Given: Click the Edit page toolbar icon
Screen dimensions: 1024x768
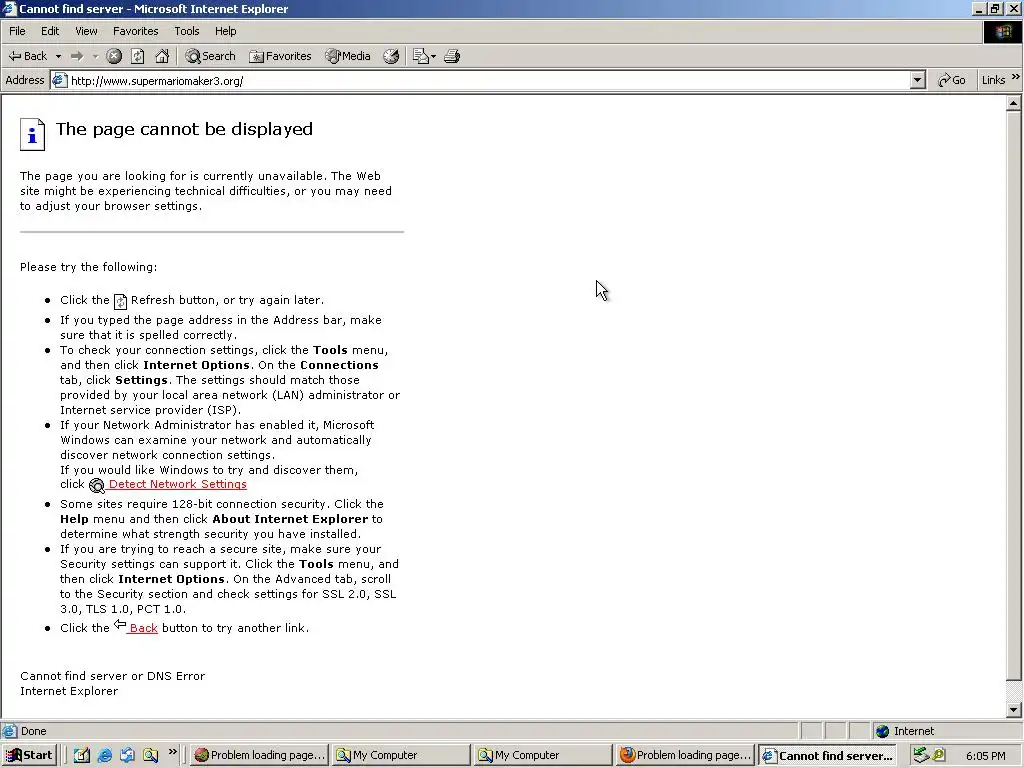Looking at the screenshot, I should 420,56.
